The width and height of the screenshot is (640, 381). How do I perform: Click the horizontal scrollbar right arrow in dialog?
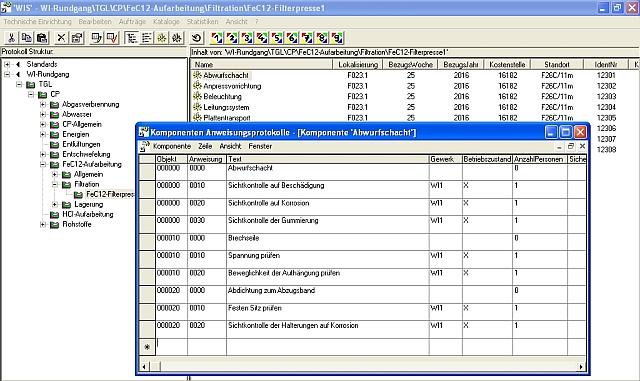(x=581, y=367)
